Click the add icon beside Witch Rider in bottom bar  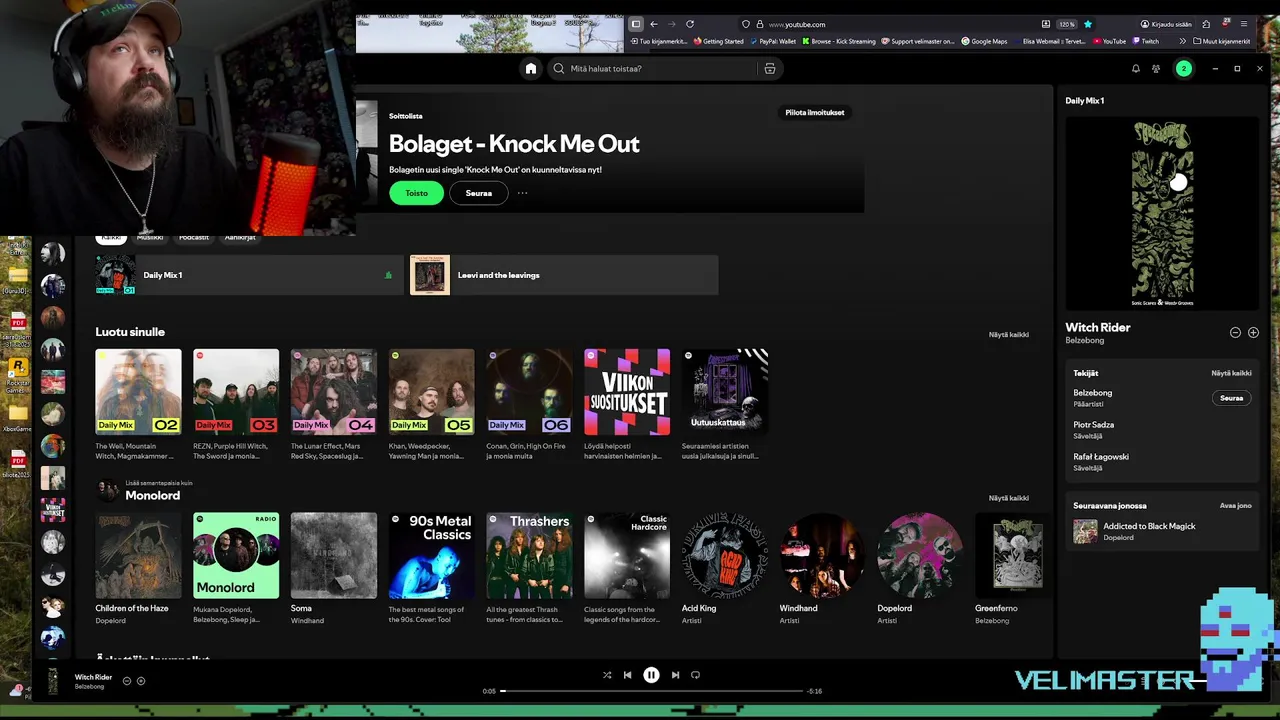[141, 681]
